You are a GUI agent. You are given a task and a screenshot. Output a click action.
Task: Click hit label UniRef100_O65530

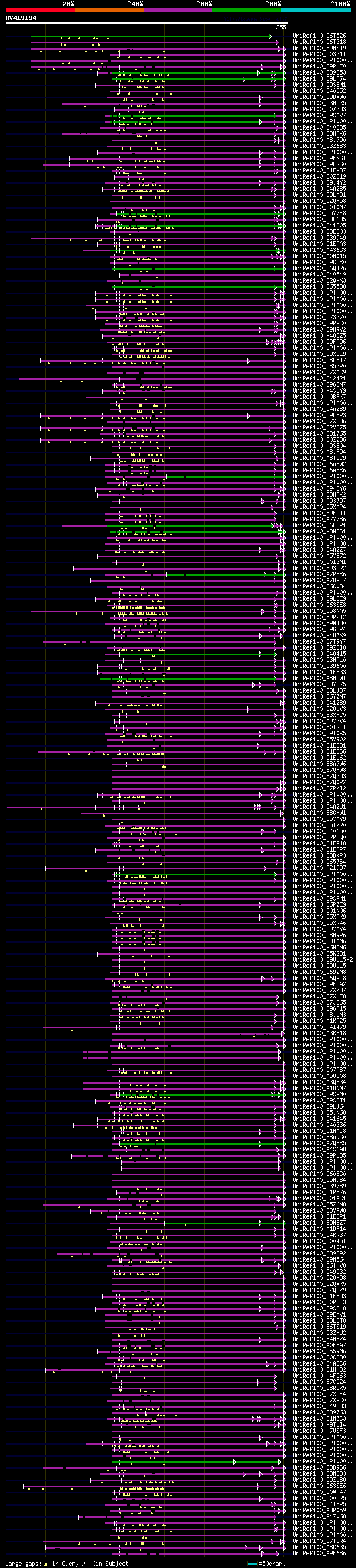[319, 286]
